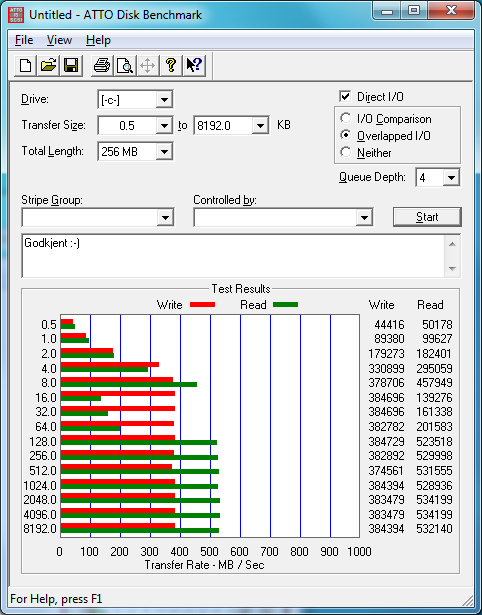Click the ATTO application icon in title bar
This screenshot has width=482, height=615.
16,15
